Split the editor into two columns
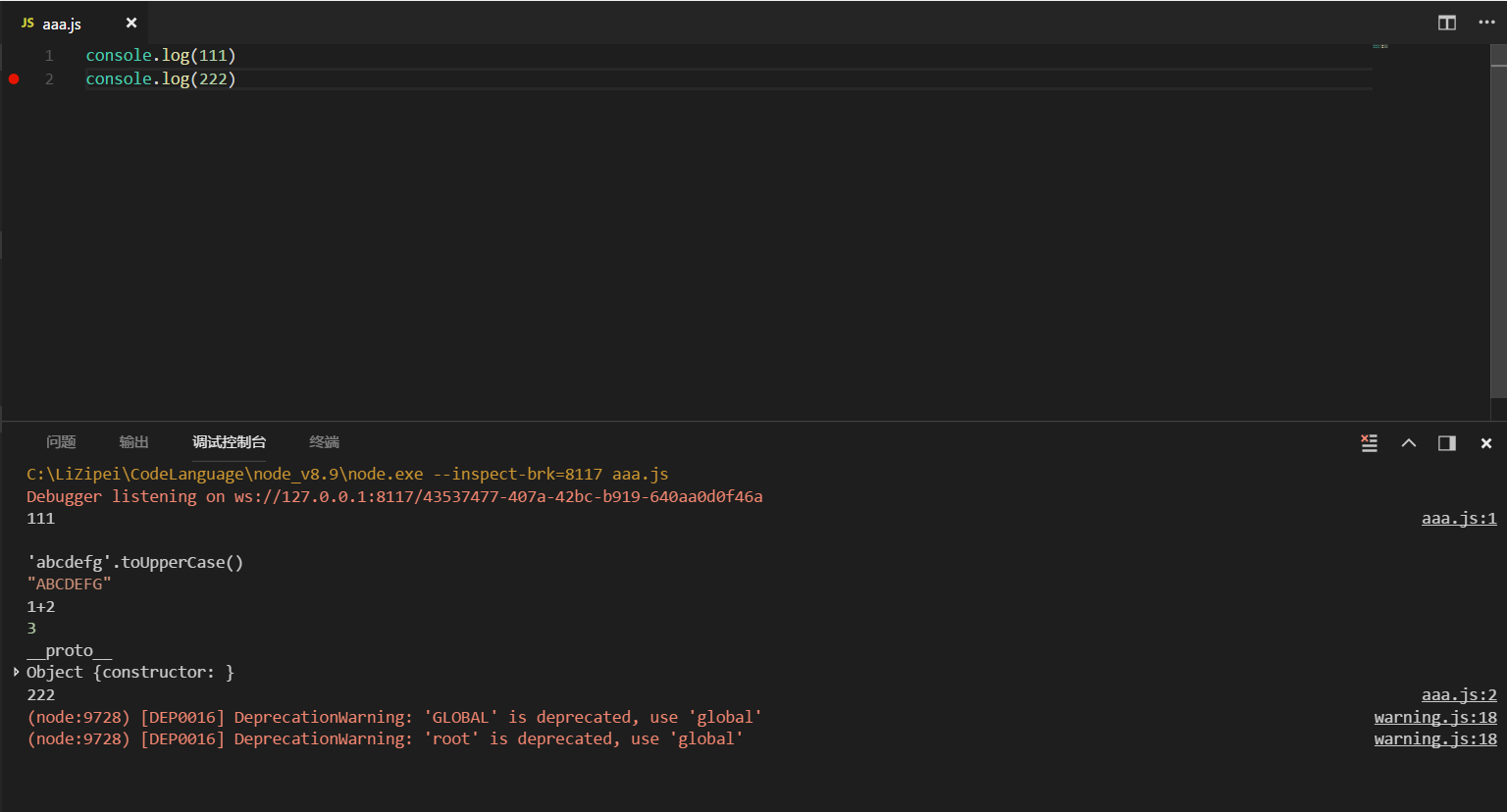This screenshot has height=812, width=1507. (x=1446, y=22)
